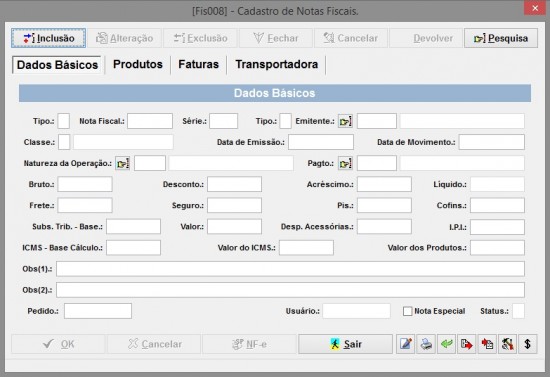Click the Exclusão button
Viewport: 550px width, 377px height.
pos(200,38)
